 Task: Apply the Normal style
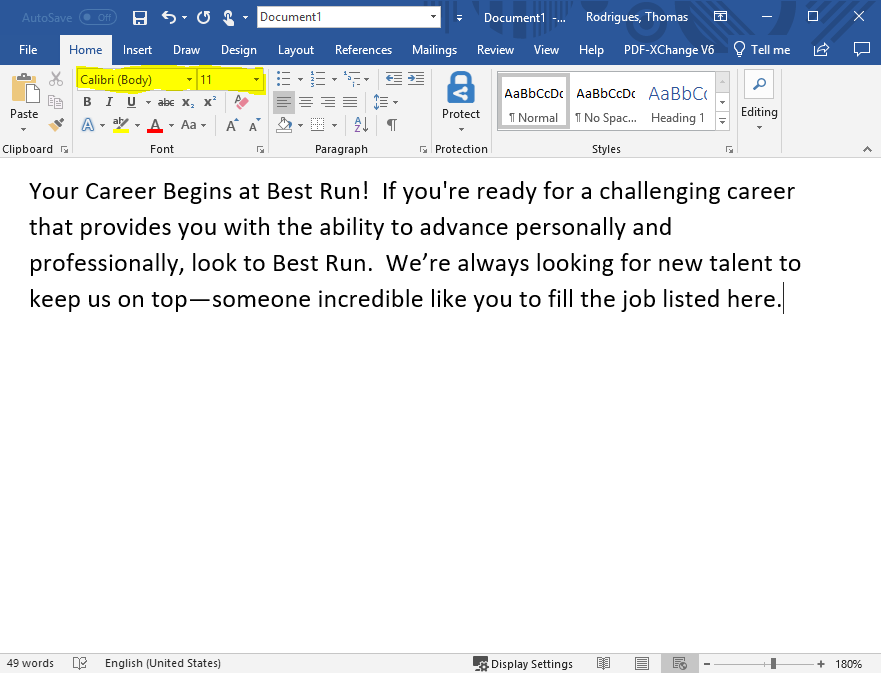[533, 102]
